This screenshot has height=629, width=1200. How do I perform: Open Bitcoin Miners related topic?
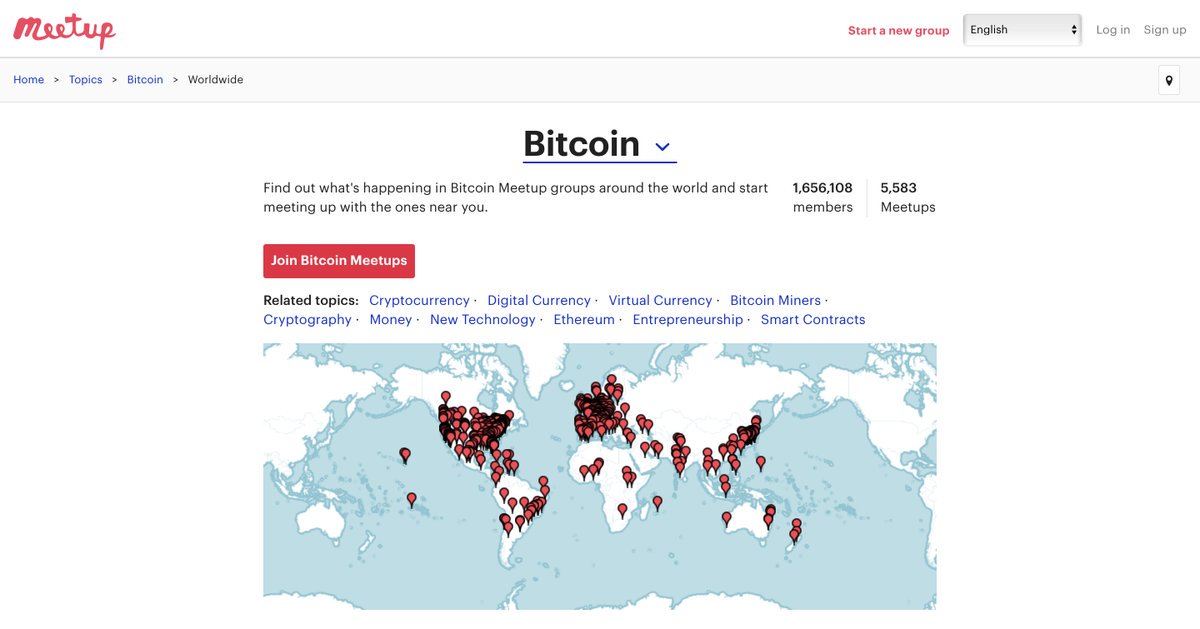coord(775,300)
